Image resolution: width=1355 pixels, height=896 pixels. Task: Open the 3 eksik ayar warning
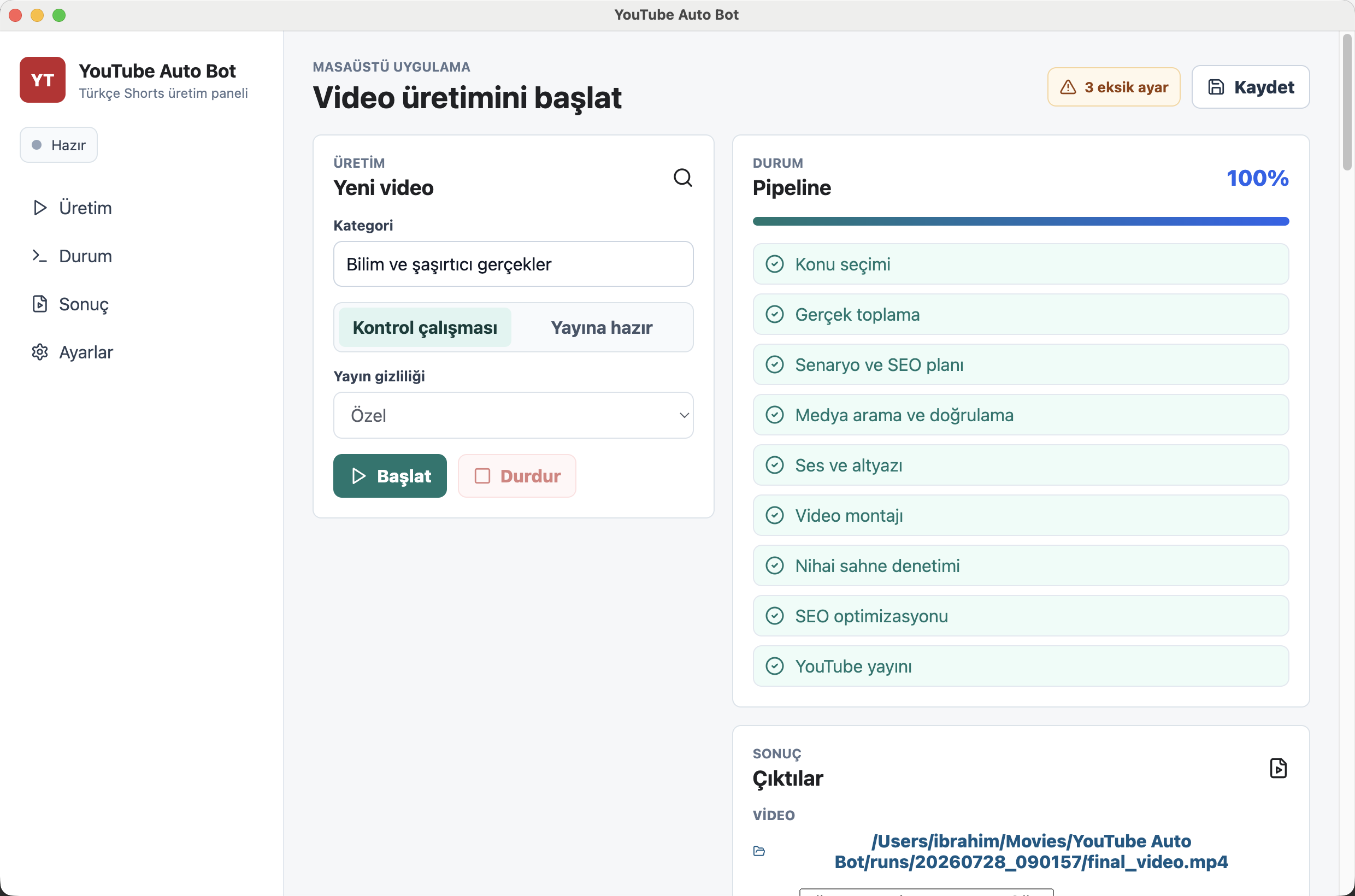click(1114, 87)
